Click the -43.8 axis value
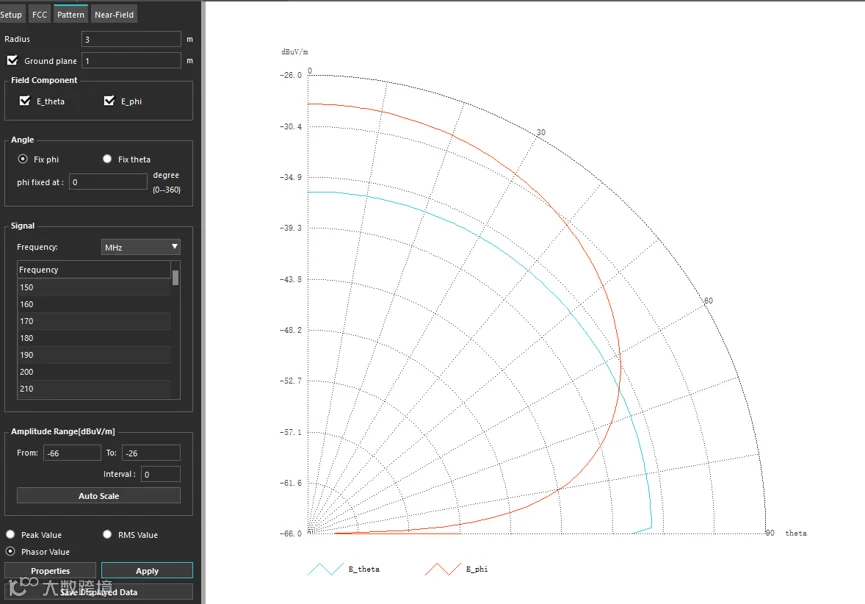 point(291,279)
